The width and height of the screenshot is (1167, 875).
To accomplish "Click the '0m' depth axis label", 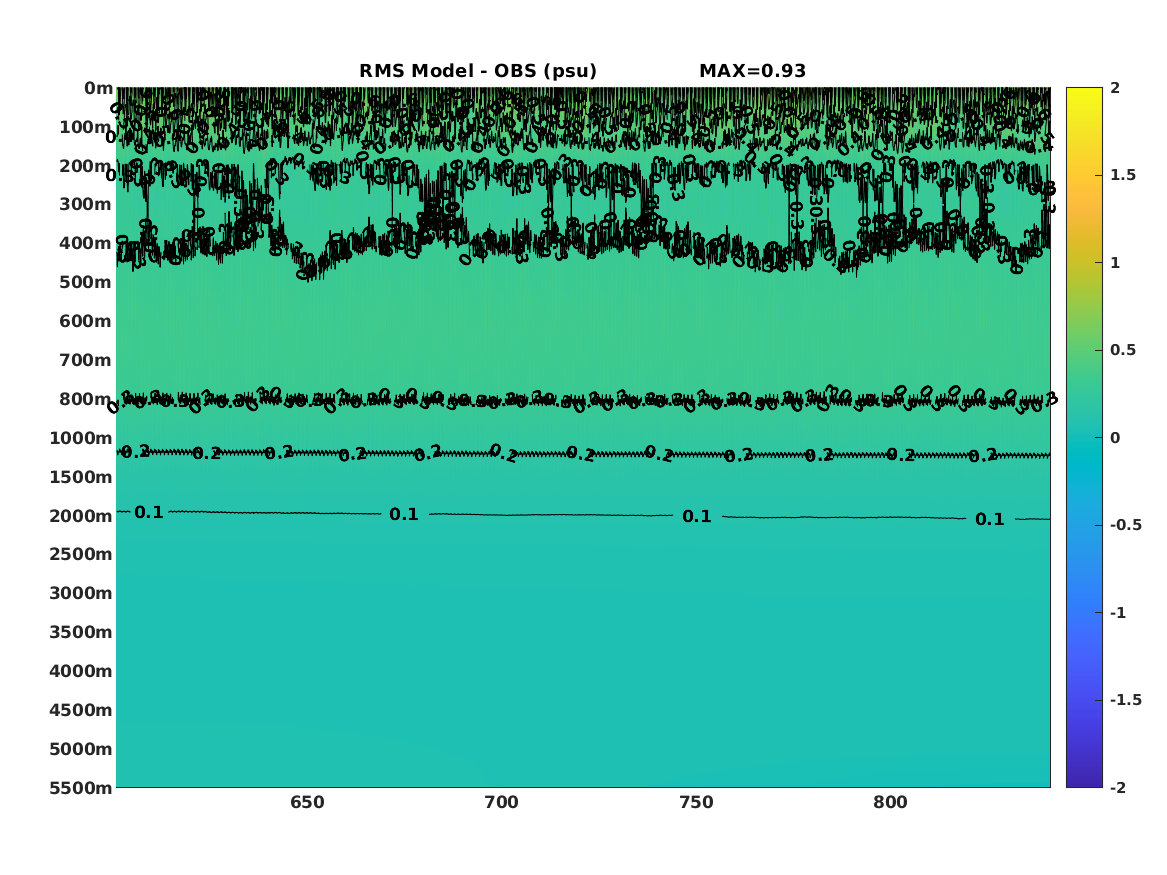I will point(98,89).
